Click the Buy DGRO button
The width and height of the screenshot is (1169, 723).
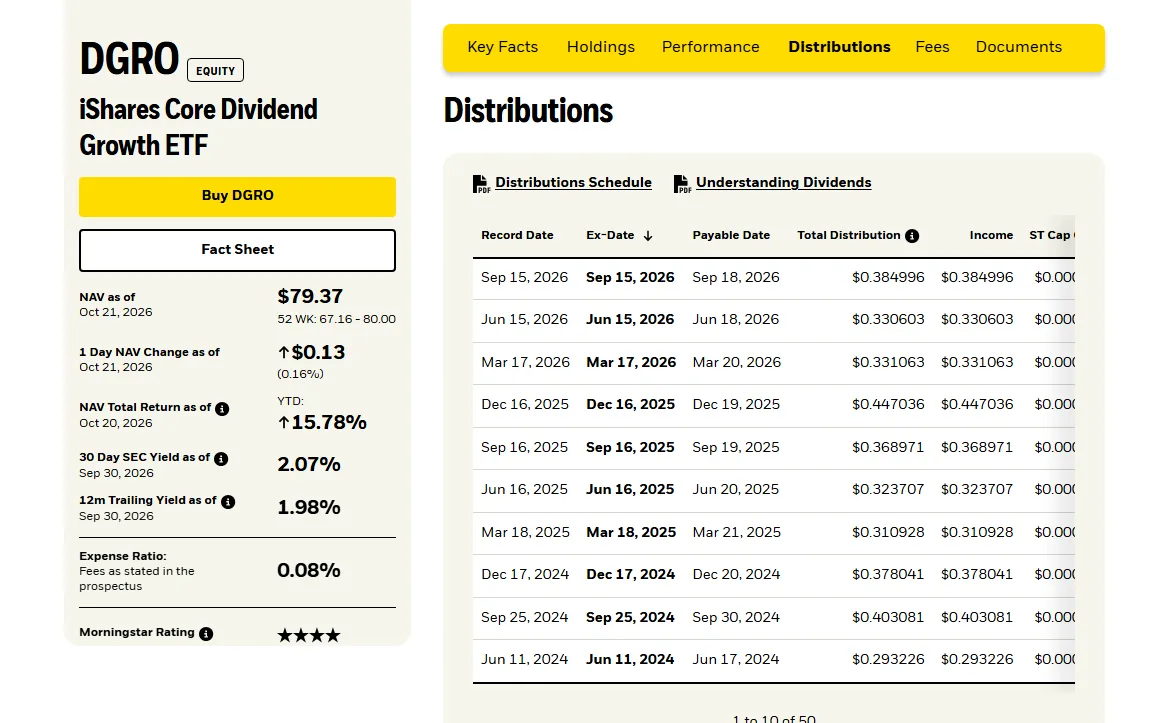pyautogui.click(x=237, y=196)
